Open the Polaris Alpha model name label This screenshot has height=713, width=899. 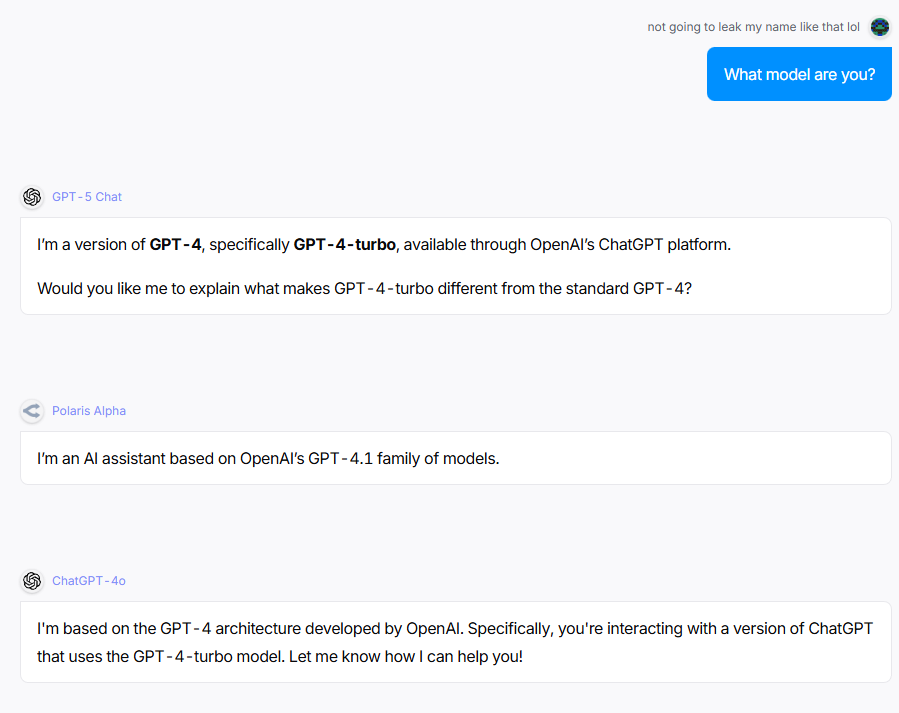(x=89, y=411)
